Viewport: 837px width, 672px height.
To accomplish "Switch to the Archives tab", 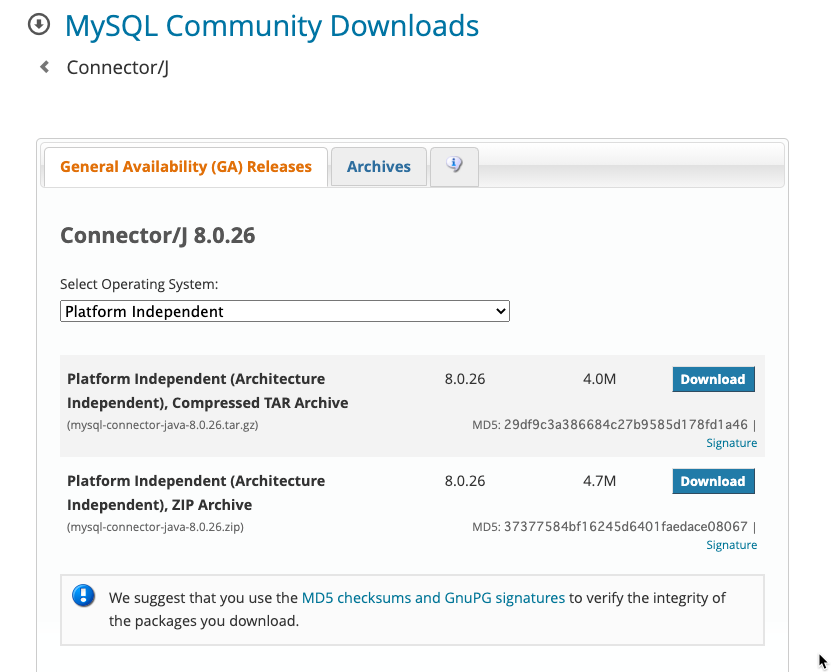I will [x=379, y=167].
